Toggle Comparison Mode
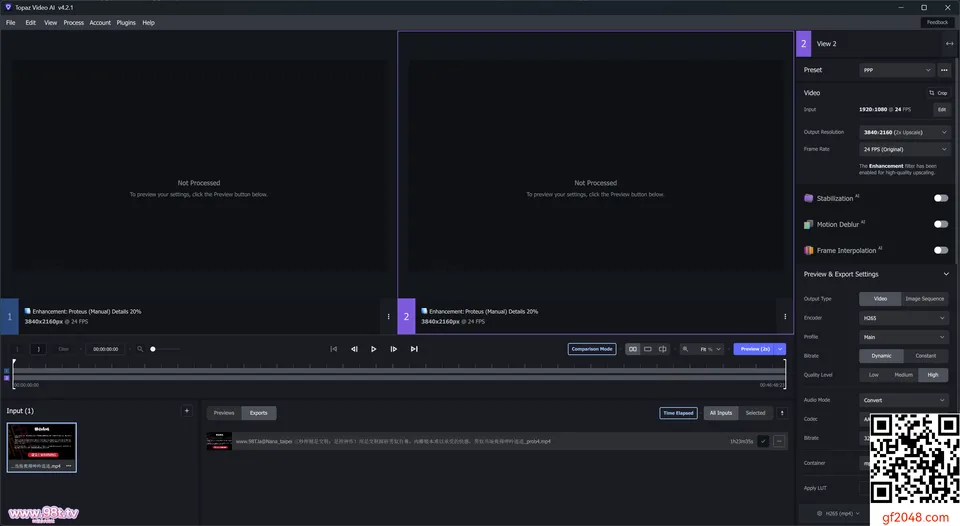960x526 pixels. pos(592,349)
